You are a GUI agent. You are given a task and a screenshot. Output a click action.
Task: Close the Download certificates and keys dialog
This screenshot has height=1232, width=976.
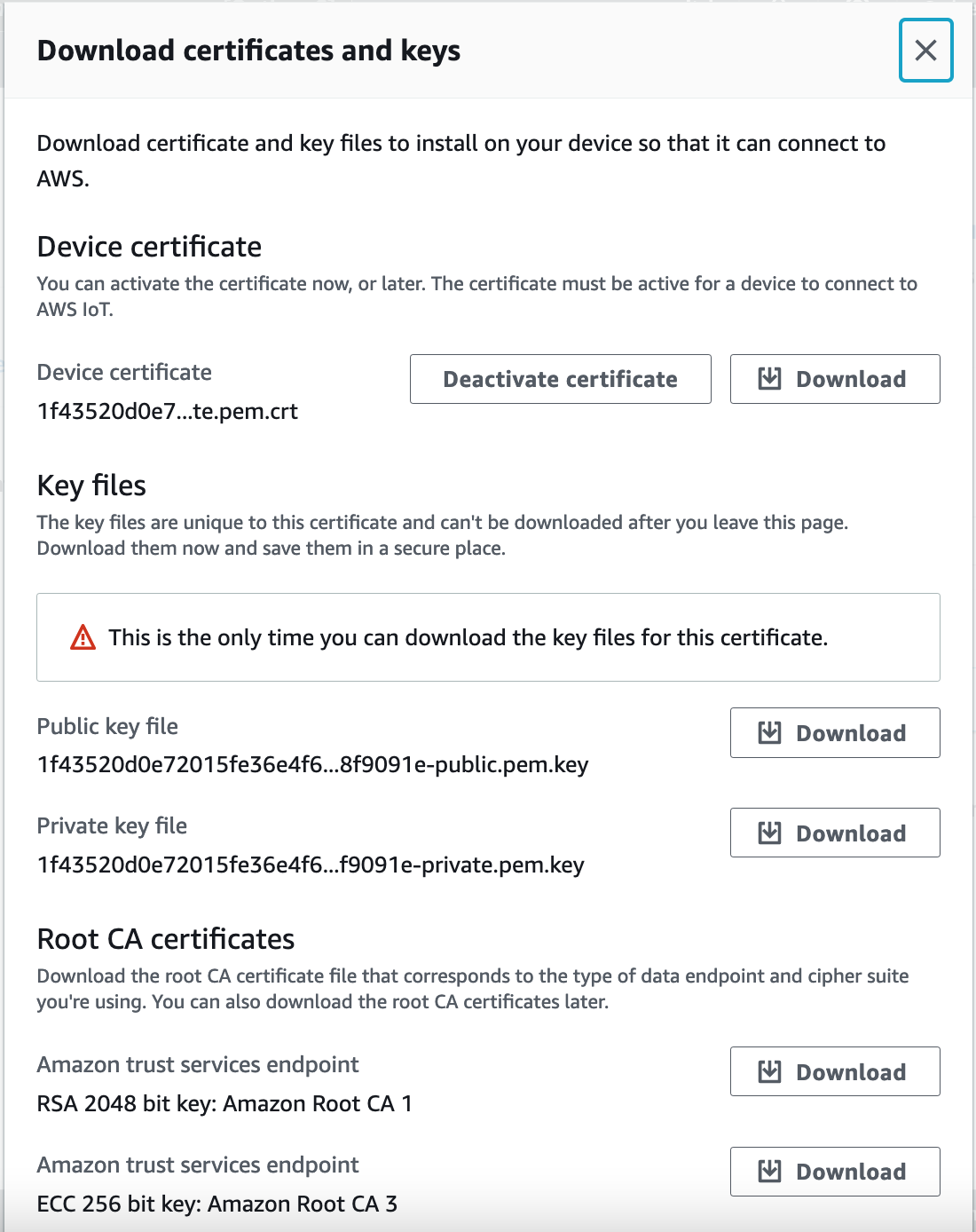pyautogui.click(x=925, y=51)
